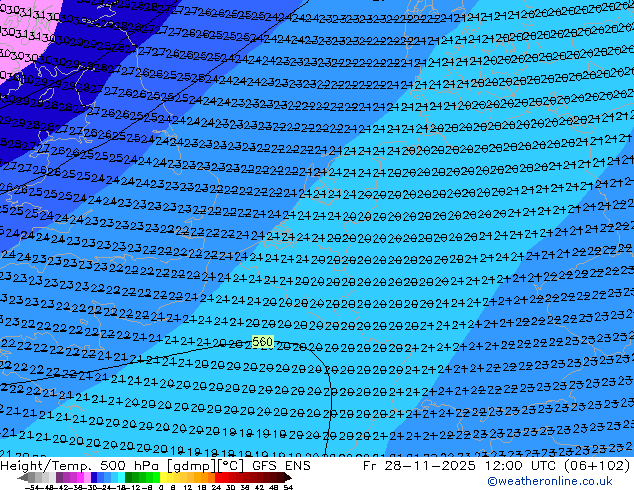
Task: Click the left grey arrow of the color scale
Action: 23,477
